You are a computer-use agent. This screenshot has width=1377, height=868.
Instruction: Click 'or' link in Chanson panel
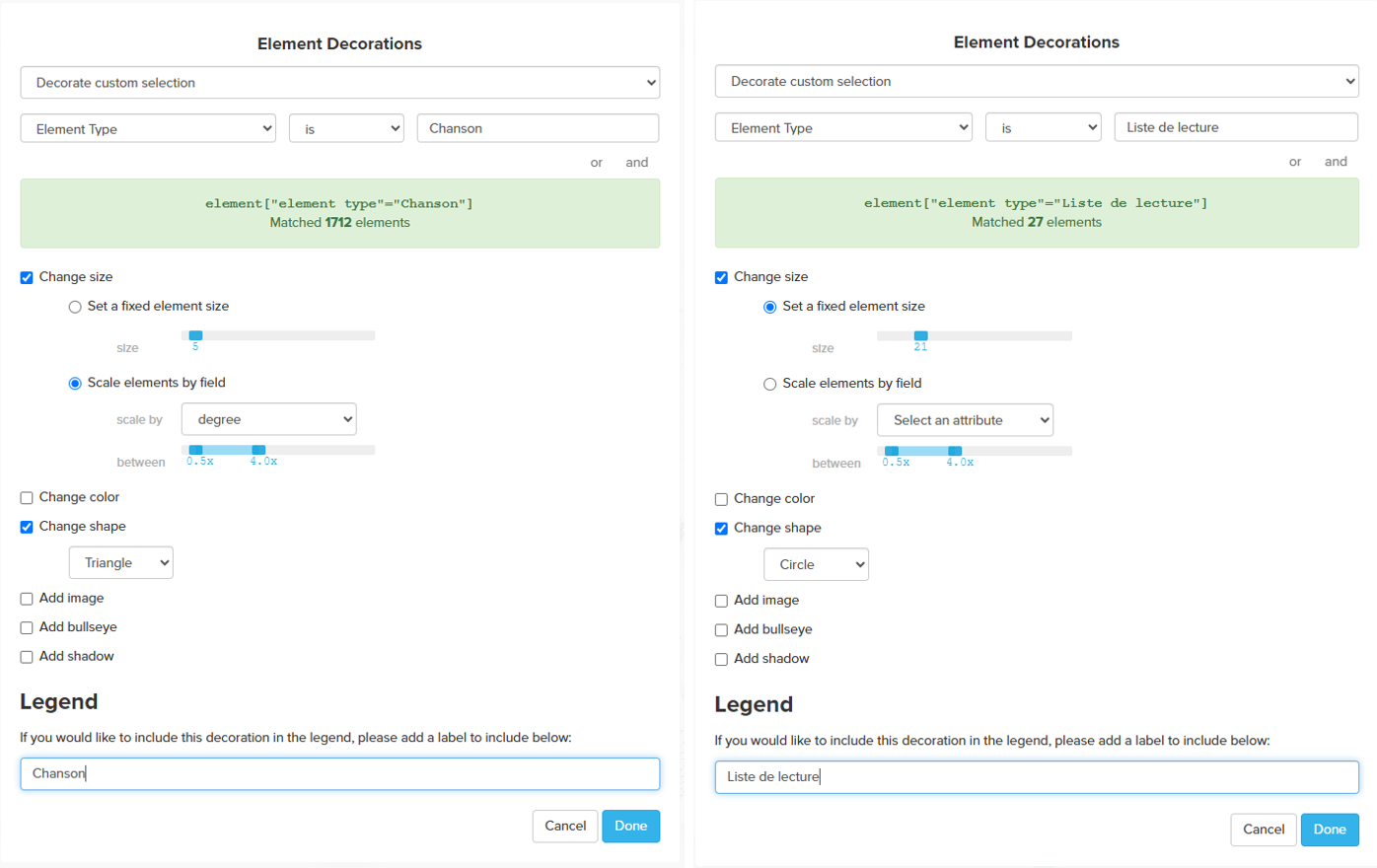point(597,163)
